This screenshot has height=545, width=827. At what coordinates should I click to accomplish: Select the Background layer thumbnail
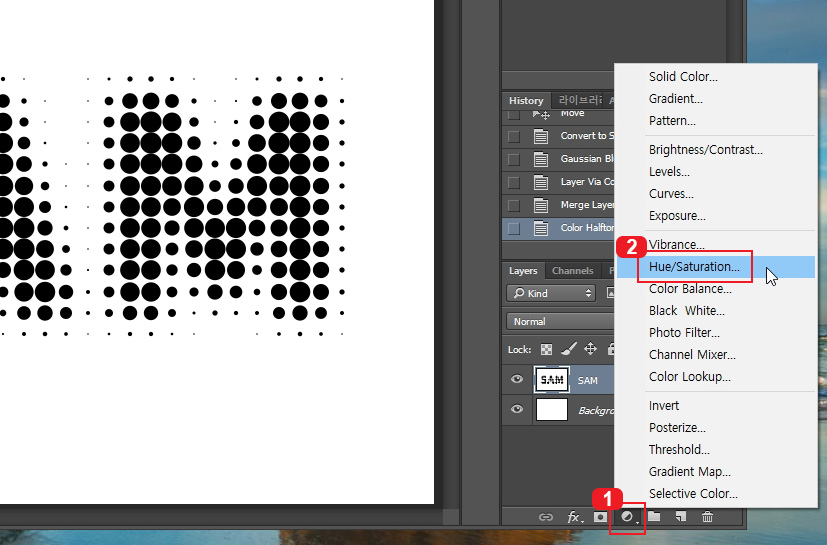click(552, 409)
